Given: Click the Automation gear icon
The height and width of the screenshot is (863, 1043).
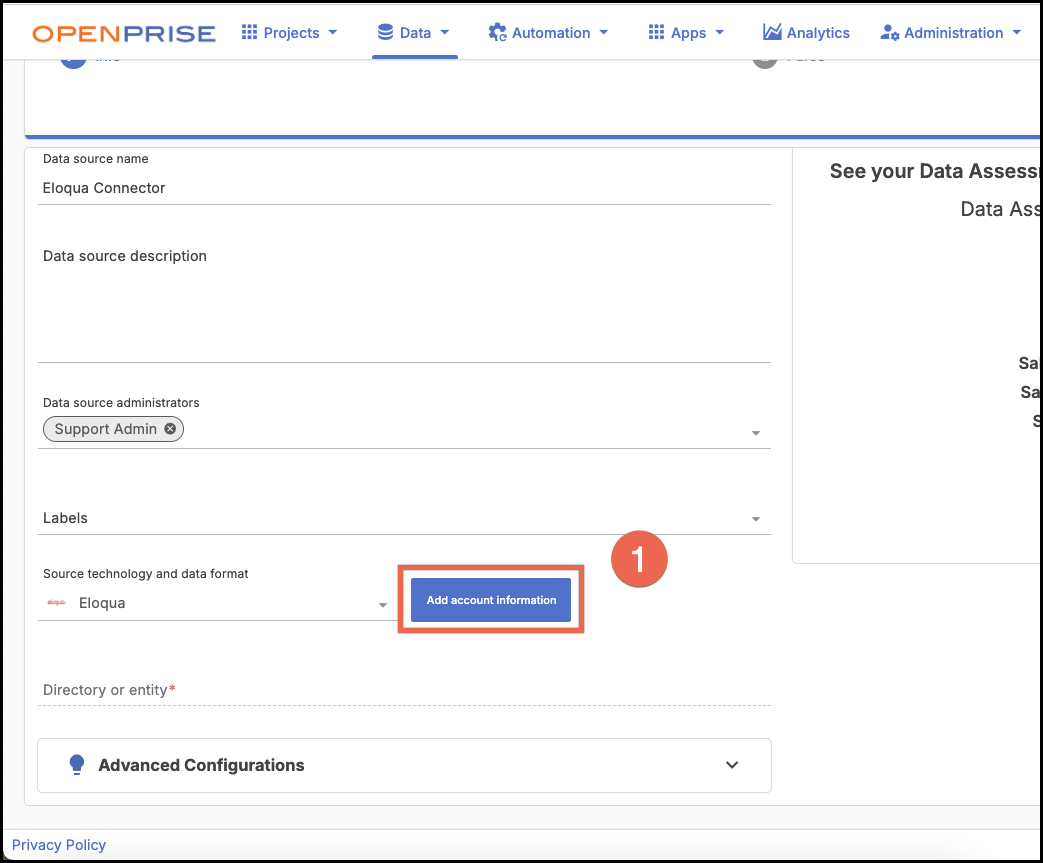Looking at the screenshot, I should tap(497, 32).
